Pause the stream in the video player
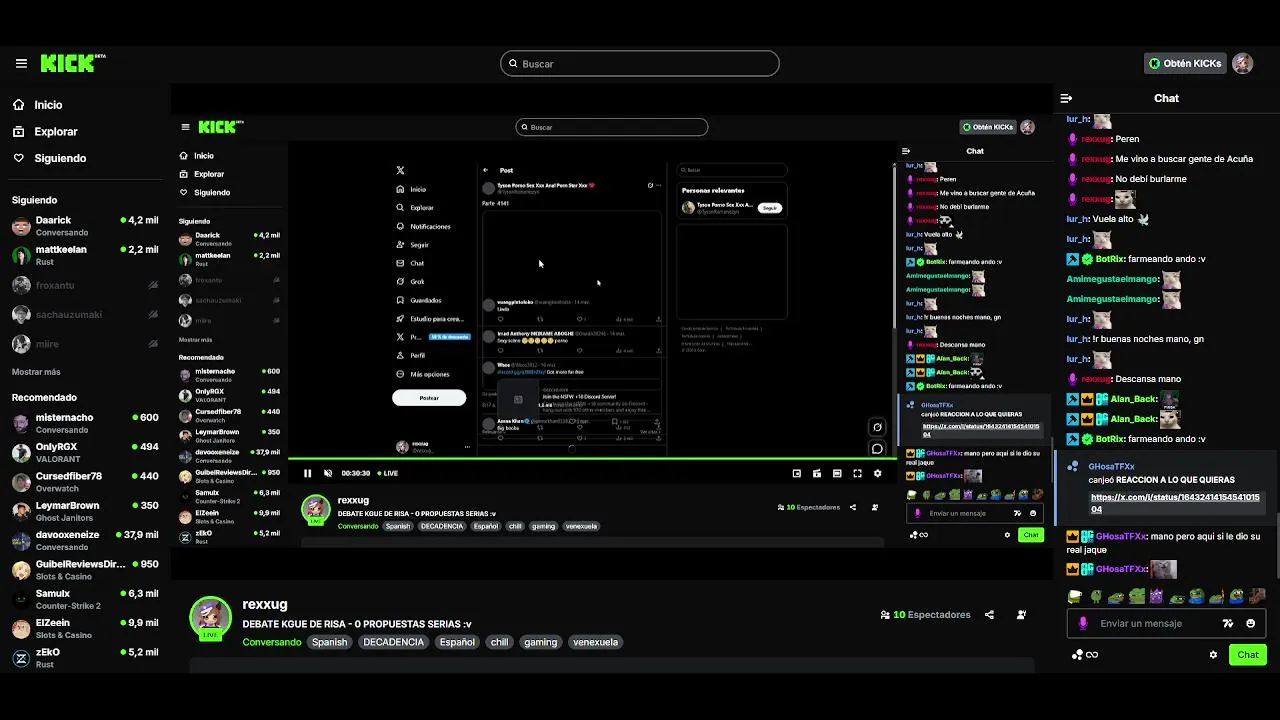Viewport: 1280px width, 720px height. tap(307, 473)
